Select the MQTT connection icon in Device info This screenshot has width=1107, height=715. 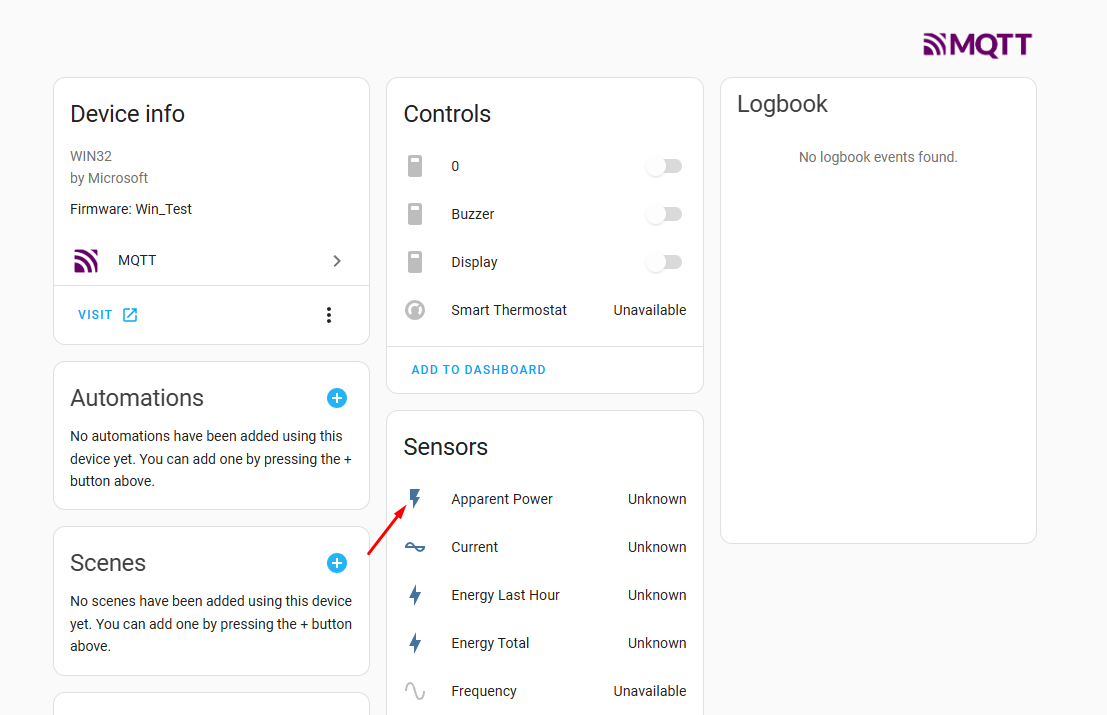tap(86, 260)
